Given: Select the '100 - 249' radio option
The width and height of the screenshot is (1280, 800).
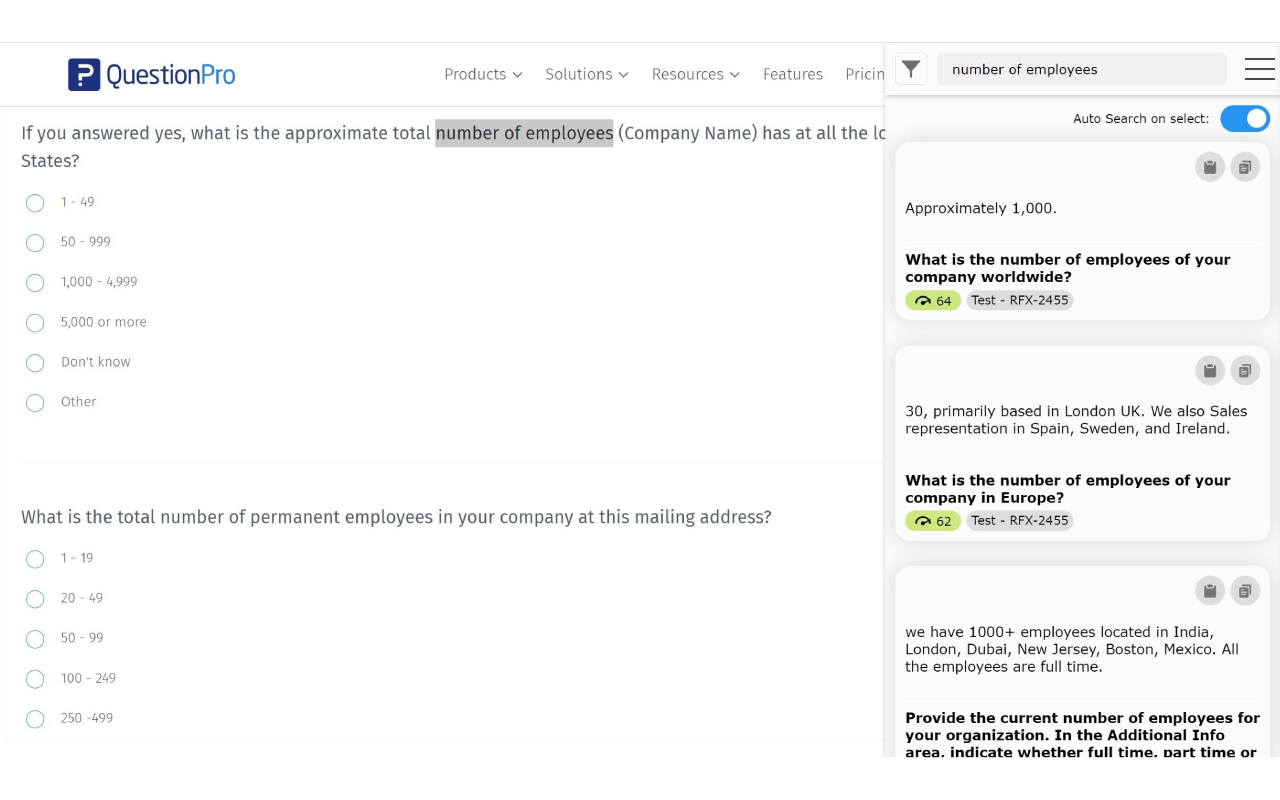Looking at the screenshot, I should [x=35, y=679].
